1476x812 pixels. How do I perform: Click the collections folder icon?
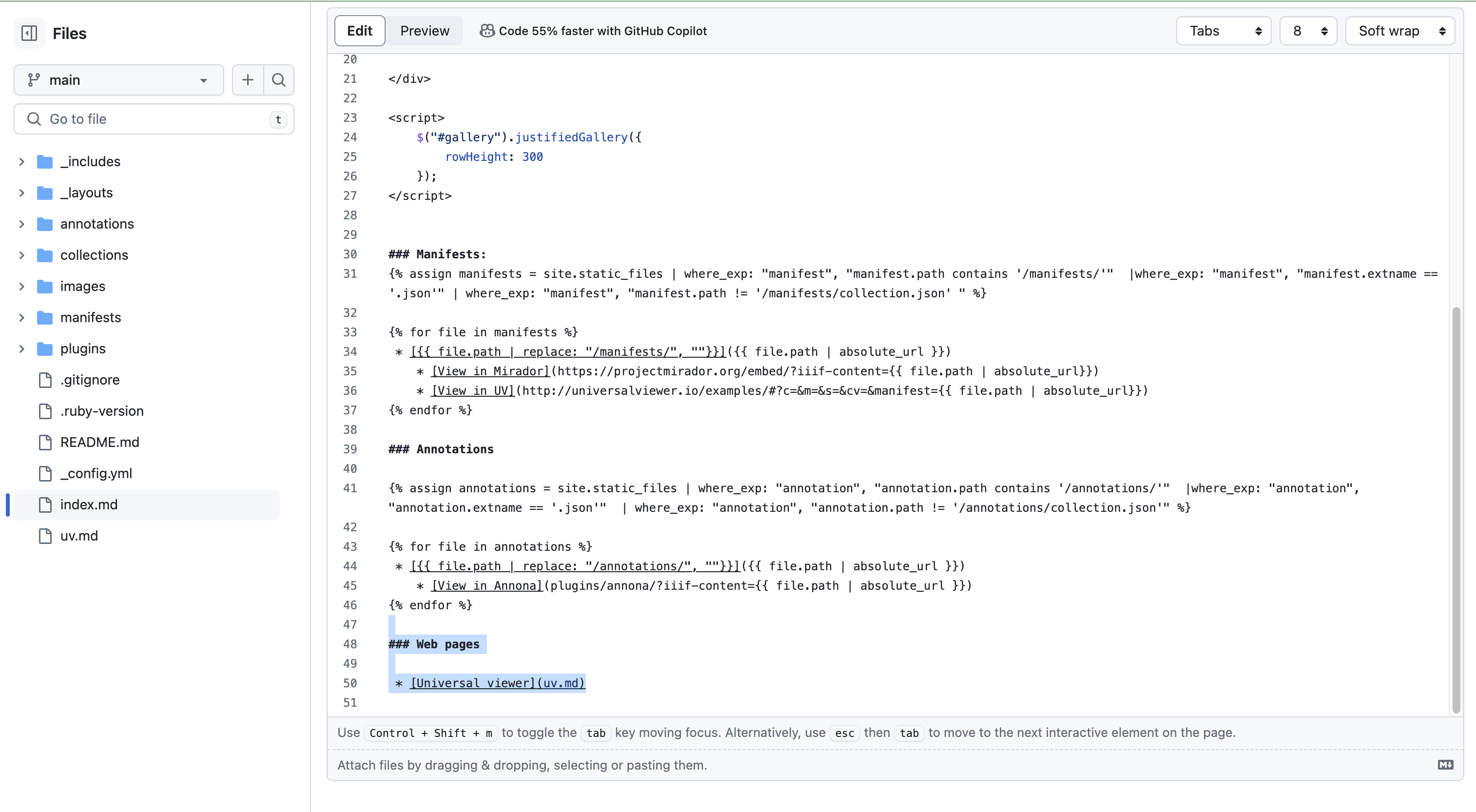[45, 255]
